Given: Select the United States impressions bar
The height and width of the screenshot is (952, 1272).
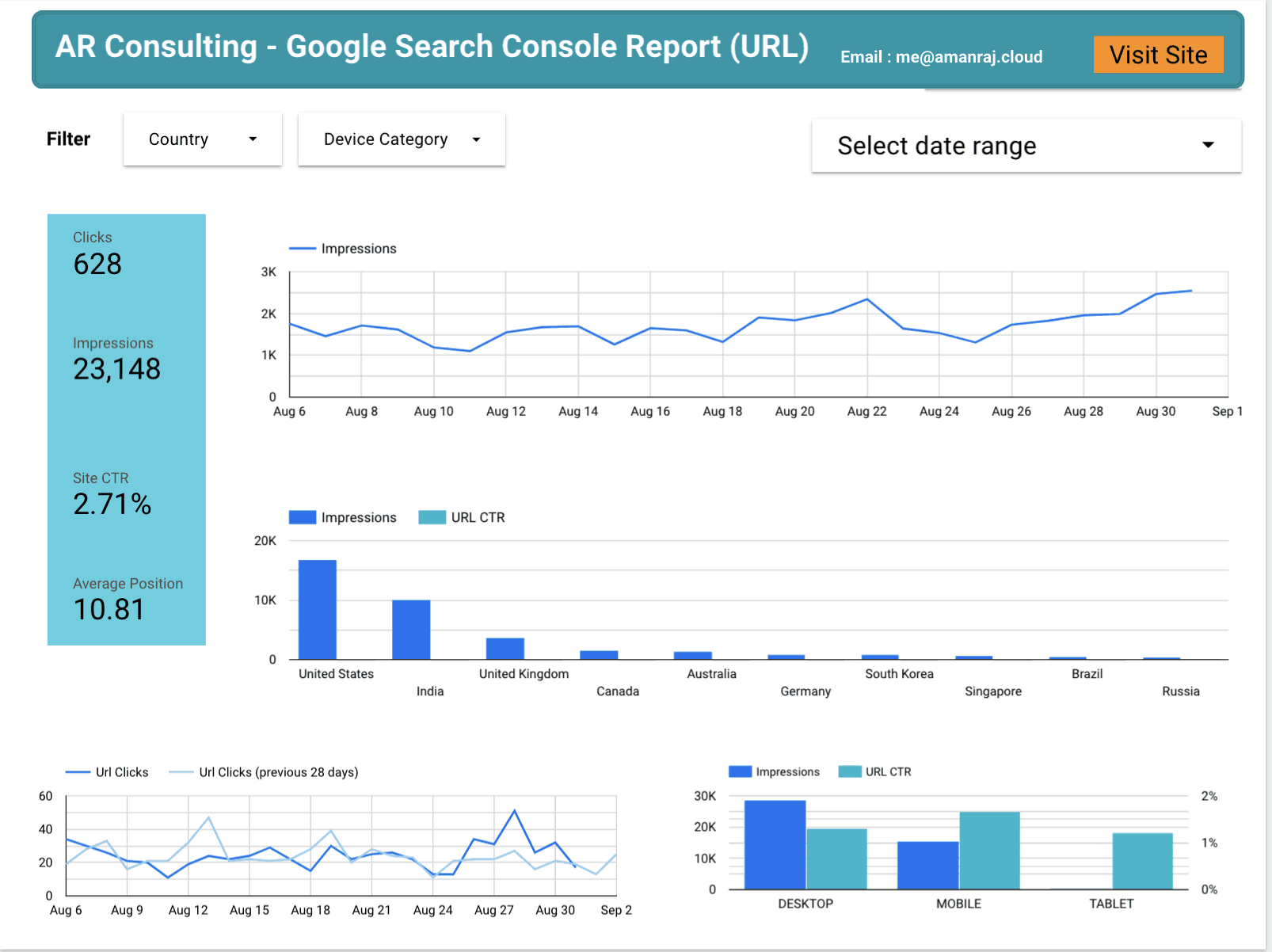Looking at the screenshot, I should click(x=317, y=610).
